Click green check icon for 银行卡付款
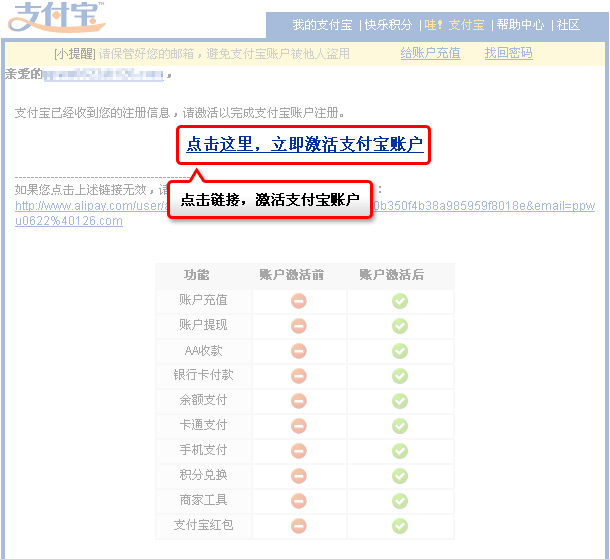Viewport: 610px width, 559px height. tap(400, 376)
